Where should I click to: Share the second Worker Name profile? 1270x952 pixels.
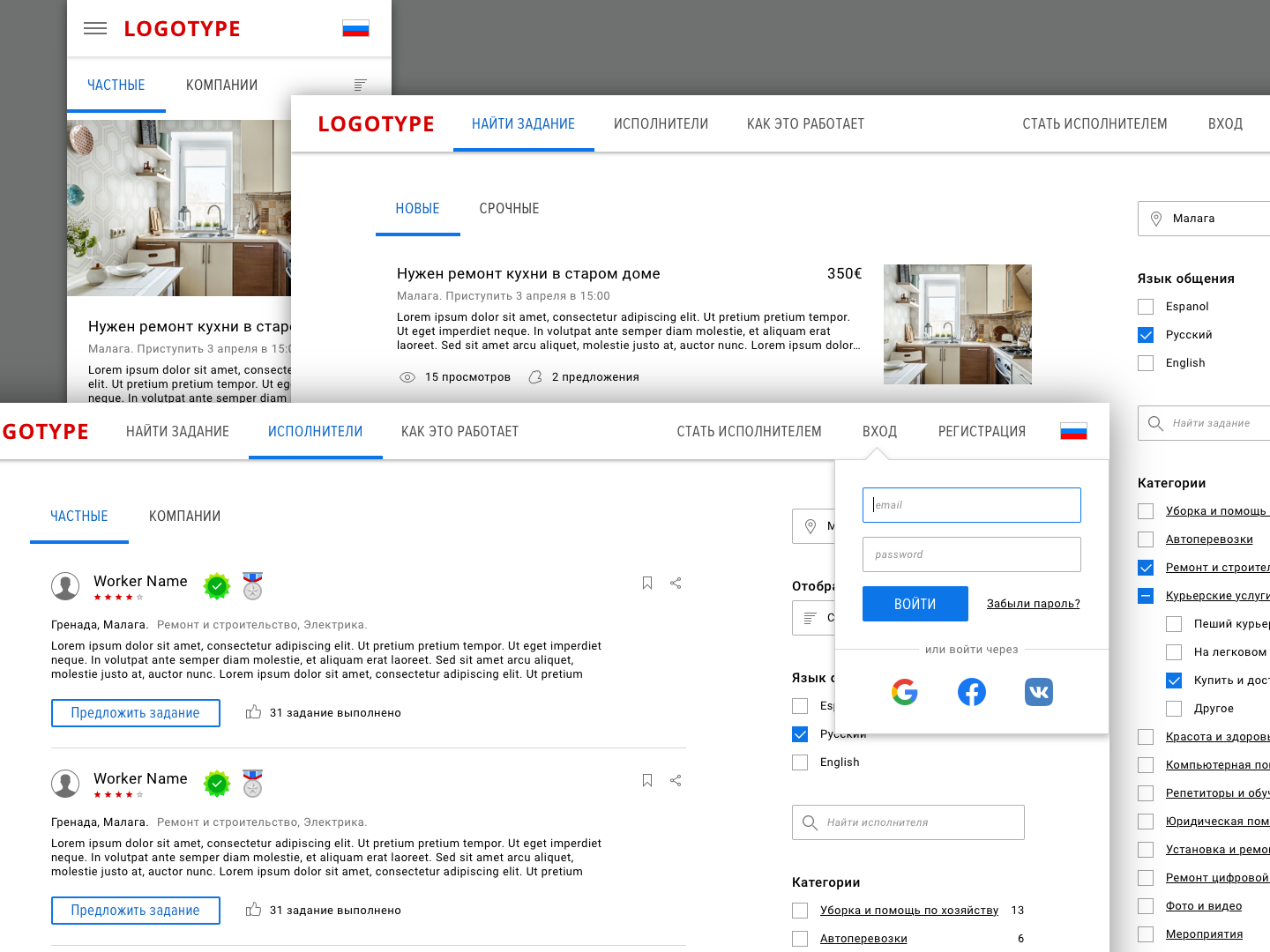pyautogui.click(x=676, y=780)
